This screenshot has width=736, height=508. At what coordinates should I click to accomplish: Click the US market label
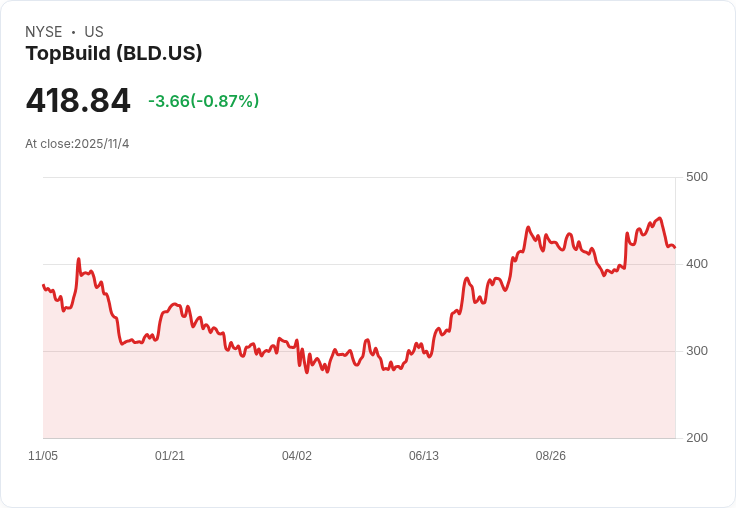pos(94,32)
